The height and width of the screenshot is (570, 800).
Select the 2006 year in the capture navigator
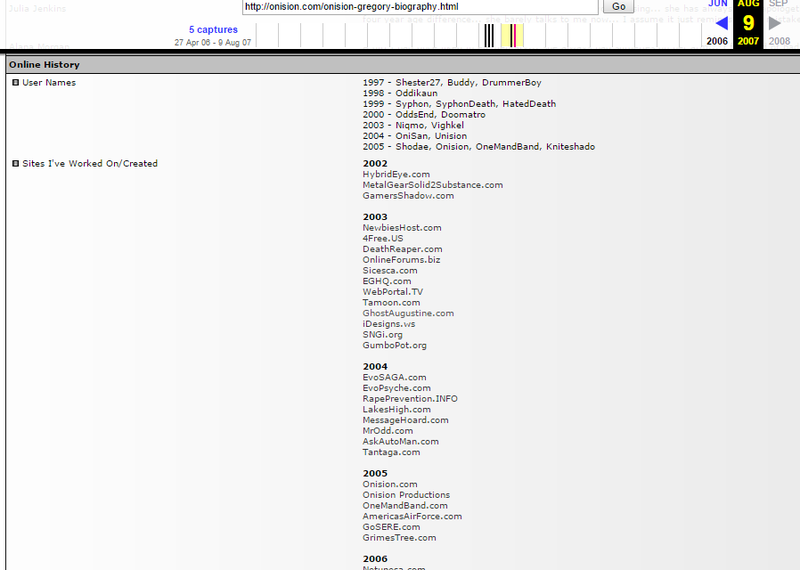pyautogui.click(x=717, y=42)
